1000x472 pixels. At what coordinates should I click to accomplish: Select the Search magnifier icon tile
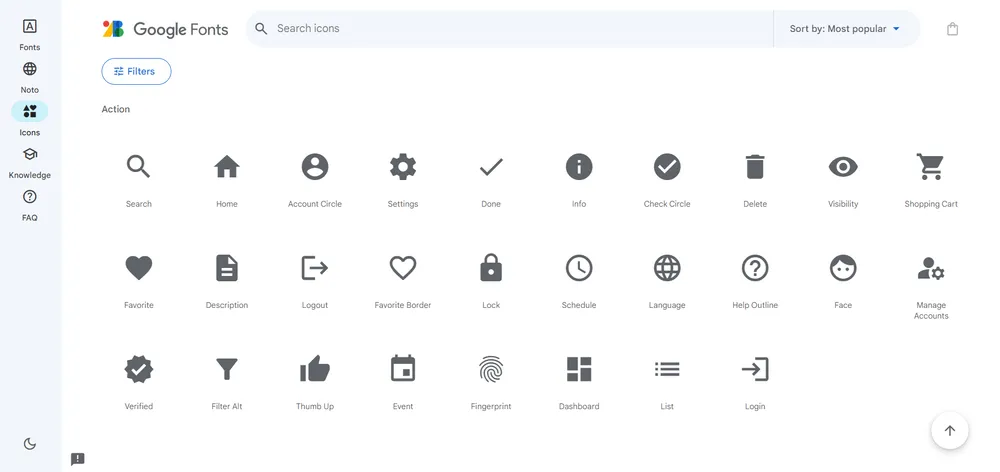pyautogui.click(x=138, y=166)
